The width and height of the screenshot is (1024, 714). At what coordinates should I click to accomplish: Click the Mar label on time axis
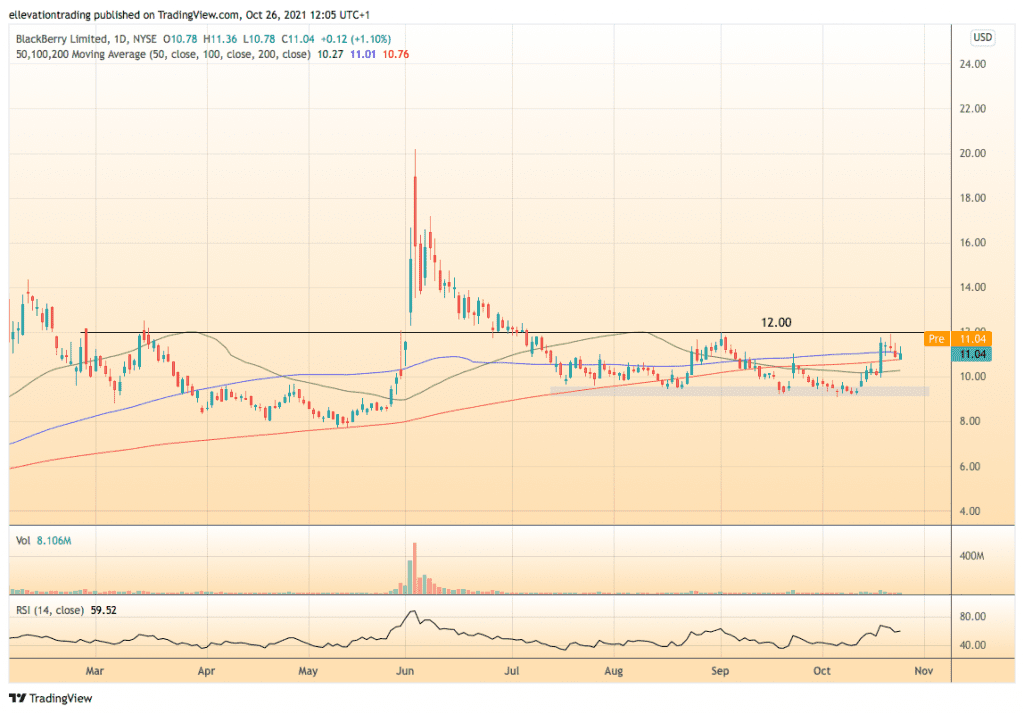pyautogui.click(x=95, y=671)
